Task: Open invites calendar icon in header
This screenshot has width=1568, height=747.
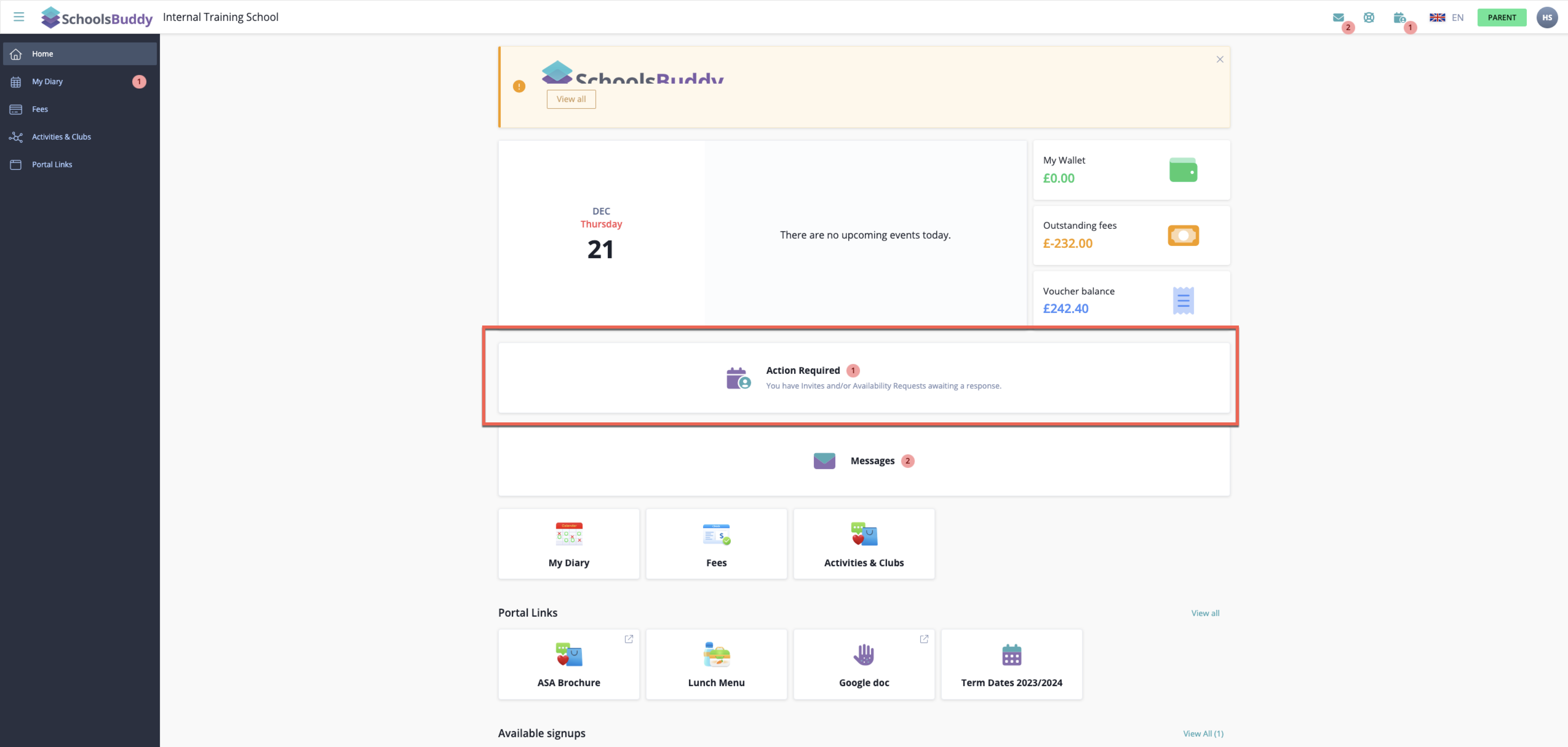Action: (1399, 18)
